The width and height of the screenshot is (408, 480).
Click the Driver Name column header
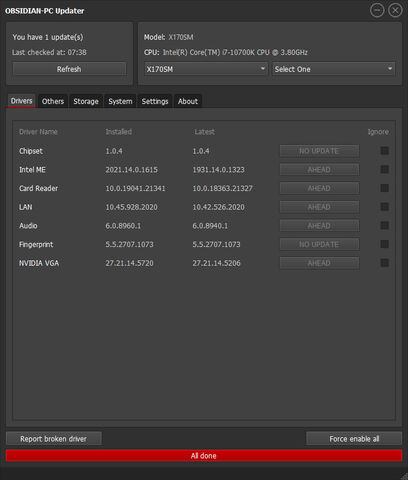click(x=38, y=132)
